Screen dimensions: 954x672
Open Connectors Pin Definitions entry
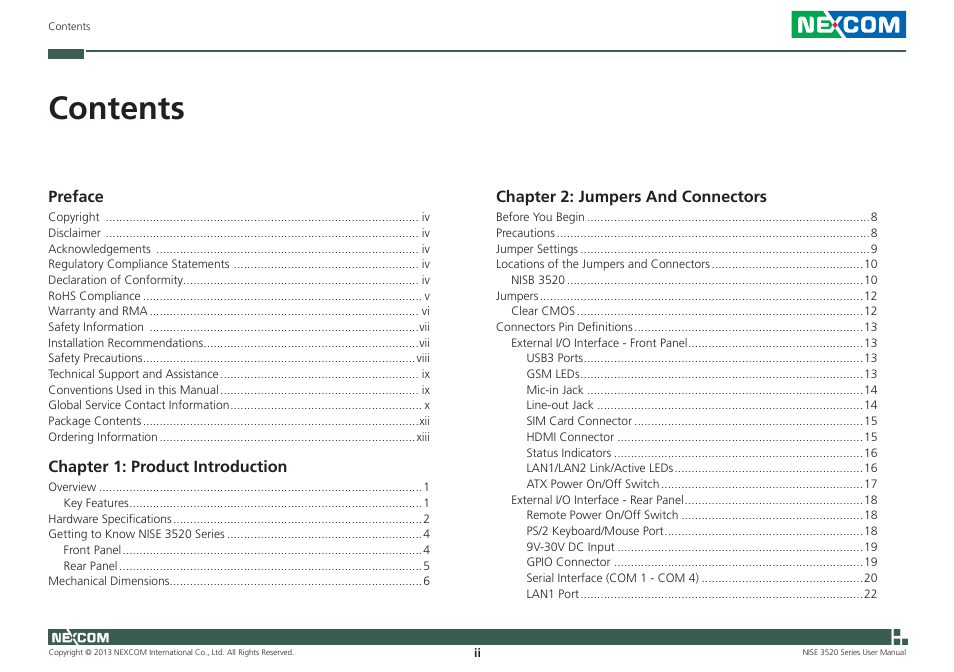click(x=687, y=327)
